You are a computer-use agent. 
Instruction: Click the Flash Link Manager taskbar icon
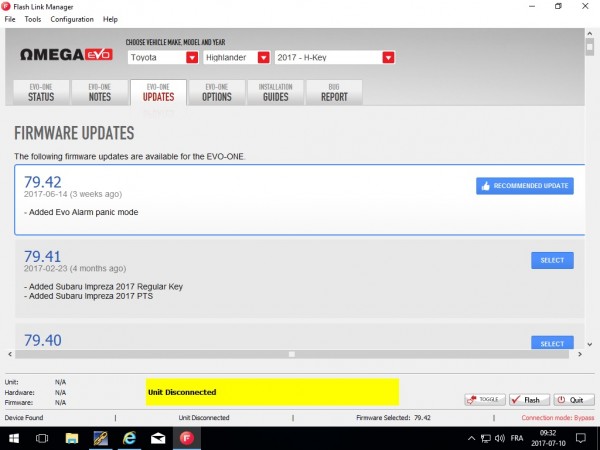(x=185, y=438)
